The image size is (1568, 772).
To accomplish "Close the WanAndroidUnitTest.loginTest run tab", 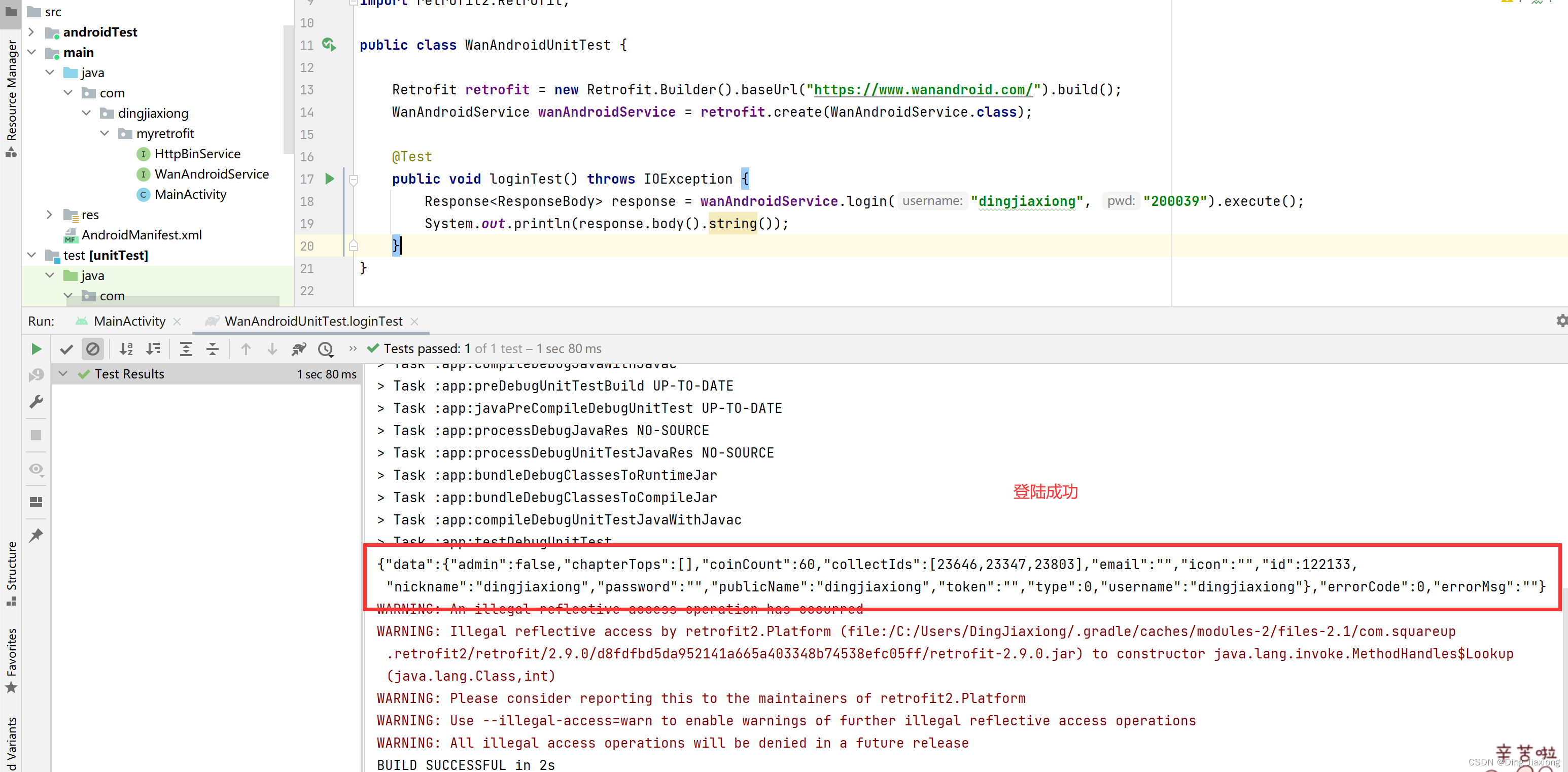I will click(x=414, y=322).
